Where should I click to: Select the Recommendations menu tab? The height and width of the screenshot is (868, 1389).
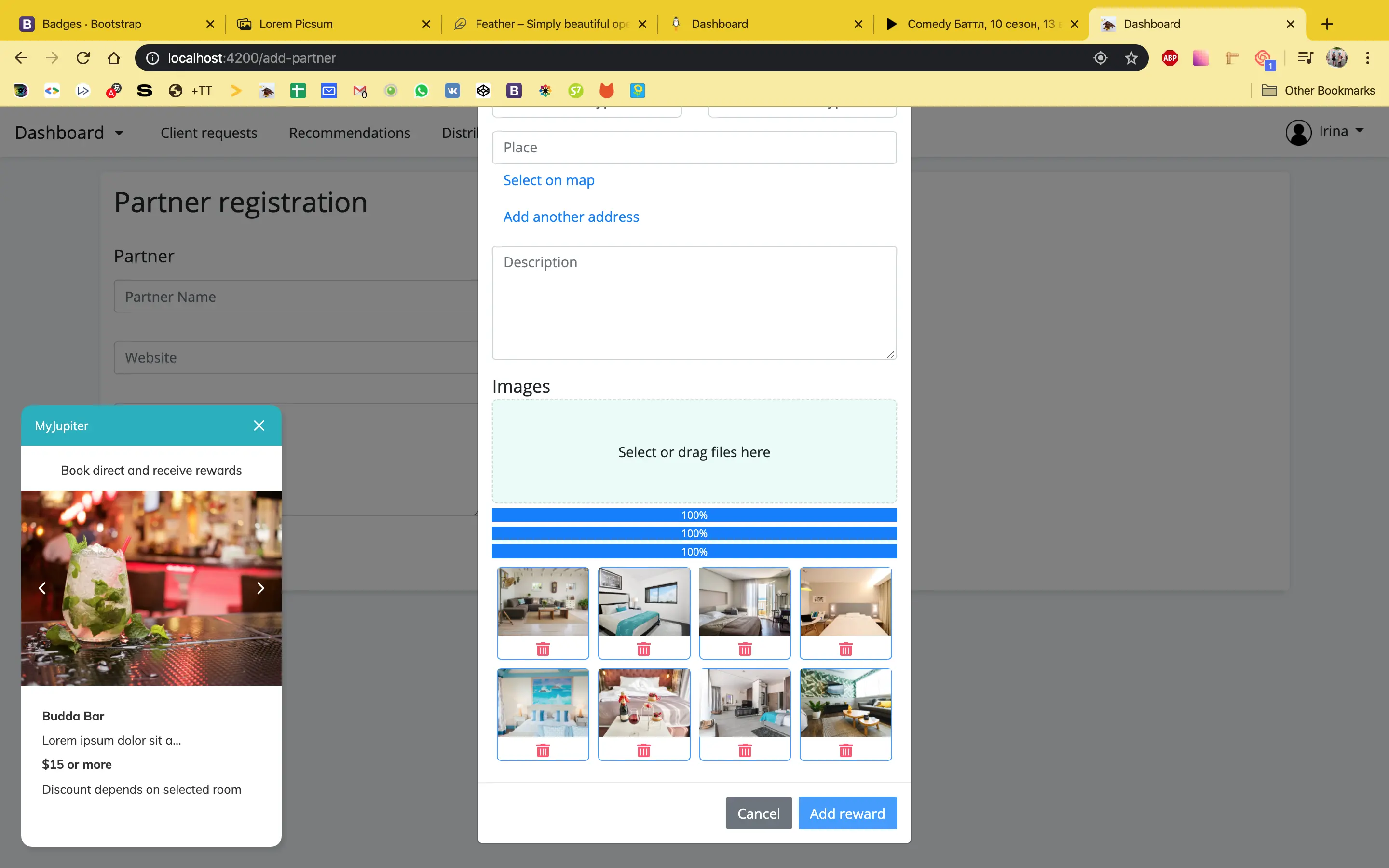350,132
